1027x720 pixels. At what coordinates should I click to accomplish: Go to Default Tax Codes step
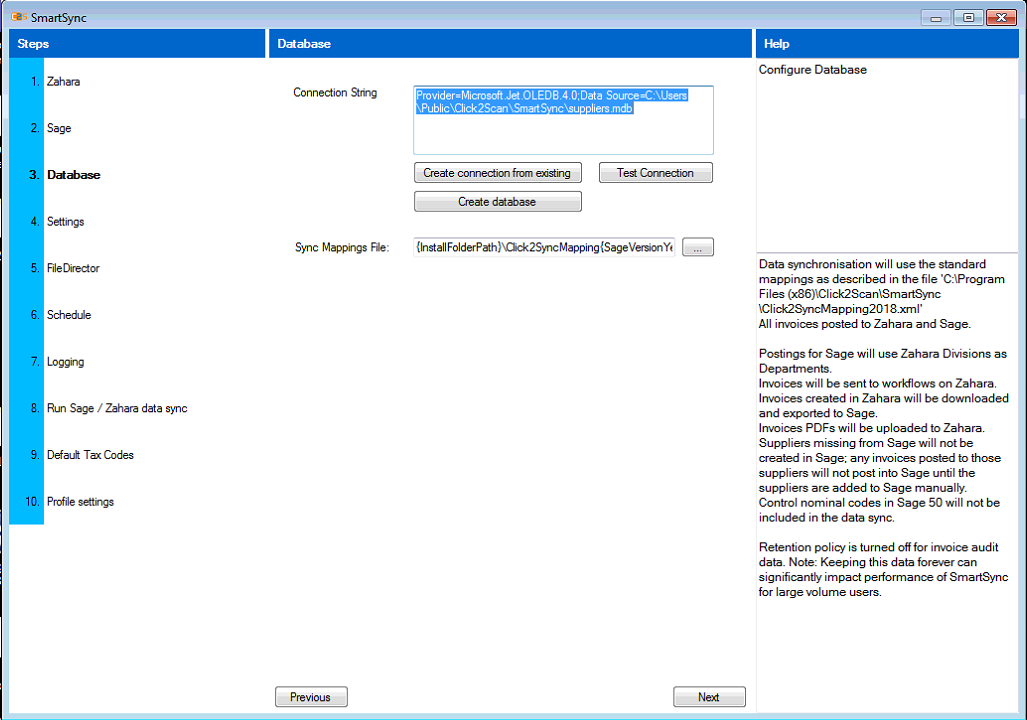[x=90, y=455]
